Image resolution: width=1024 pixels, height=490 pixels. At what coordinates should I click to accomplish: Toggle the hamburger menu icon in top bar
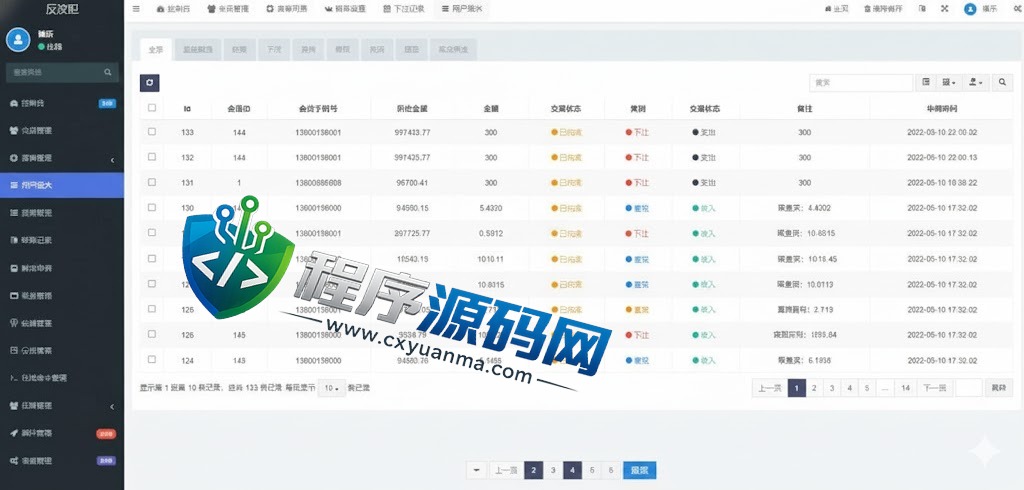click(136, 9)
